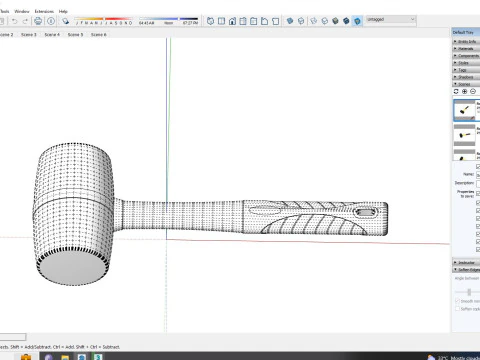Toggle the Show/Hide Shadows icon

click(66, 21)
